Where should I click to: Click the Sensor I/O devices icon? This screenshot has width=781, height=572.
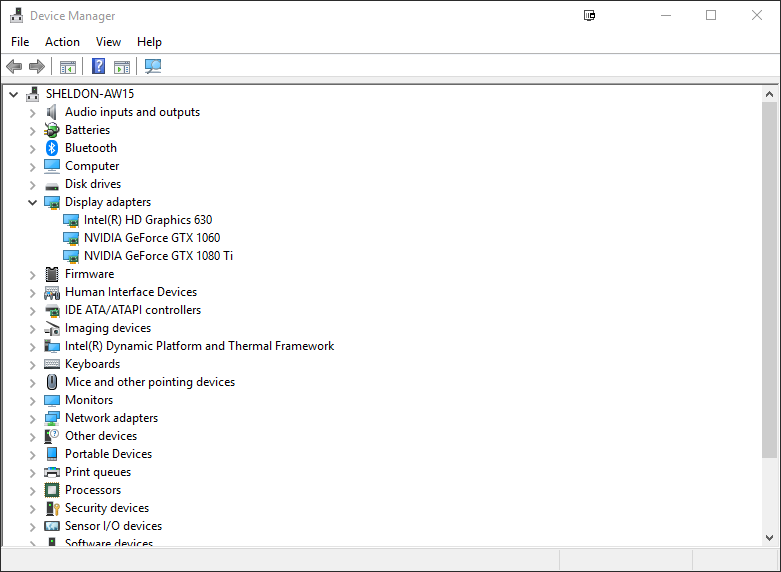point(52,526)
